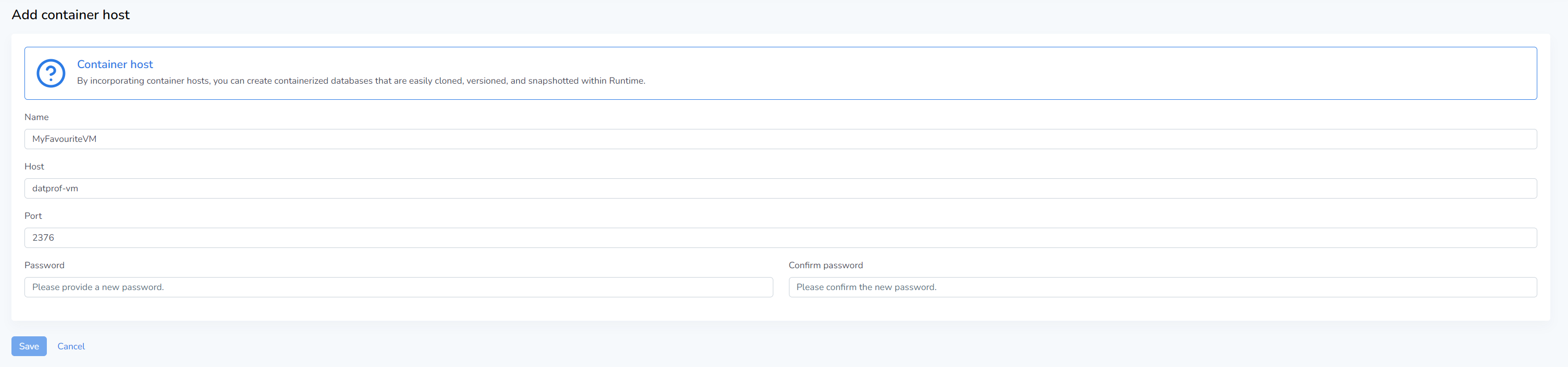This screenshot has height=367, width=1568.
Task: Select the Confirm password input field
Action: pyautogui.click(x=1162, y=287)
